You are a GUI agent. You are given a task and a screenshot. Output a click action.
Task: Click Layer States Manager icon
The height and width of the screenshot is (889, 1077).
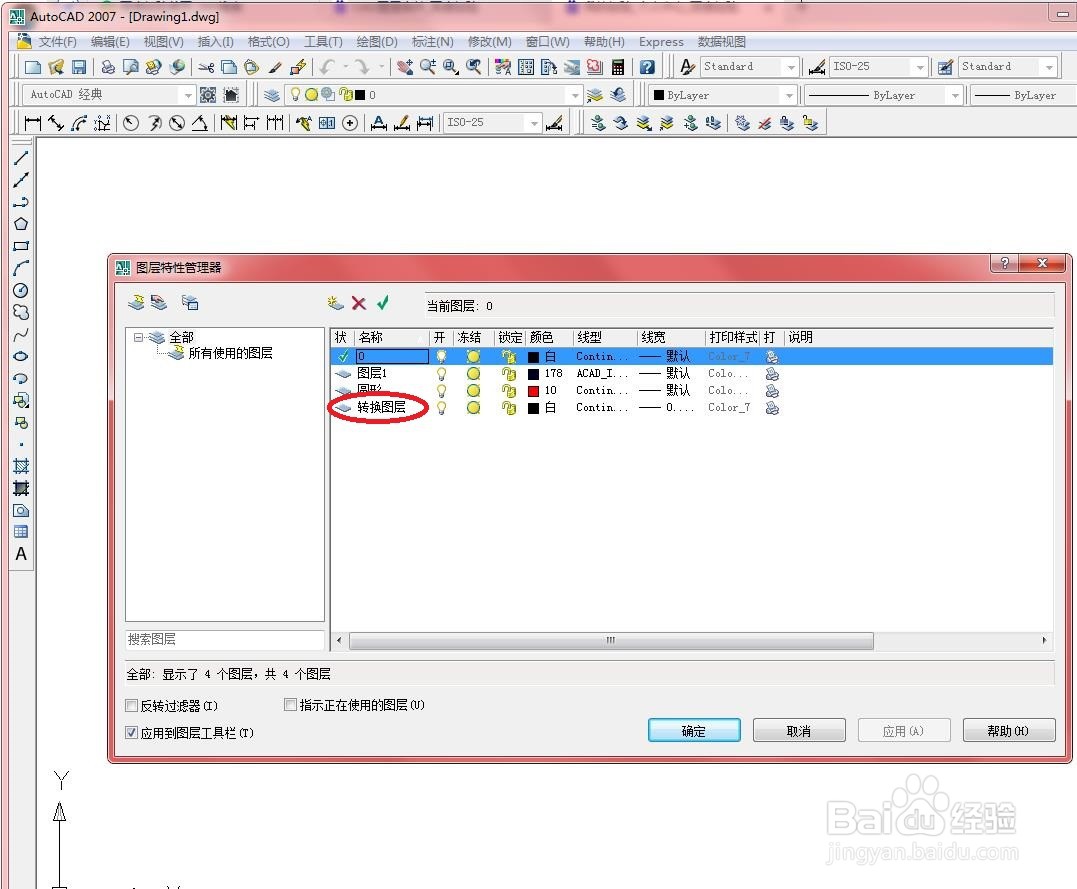(x=190, y=303)
